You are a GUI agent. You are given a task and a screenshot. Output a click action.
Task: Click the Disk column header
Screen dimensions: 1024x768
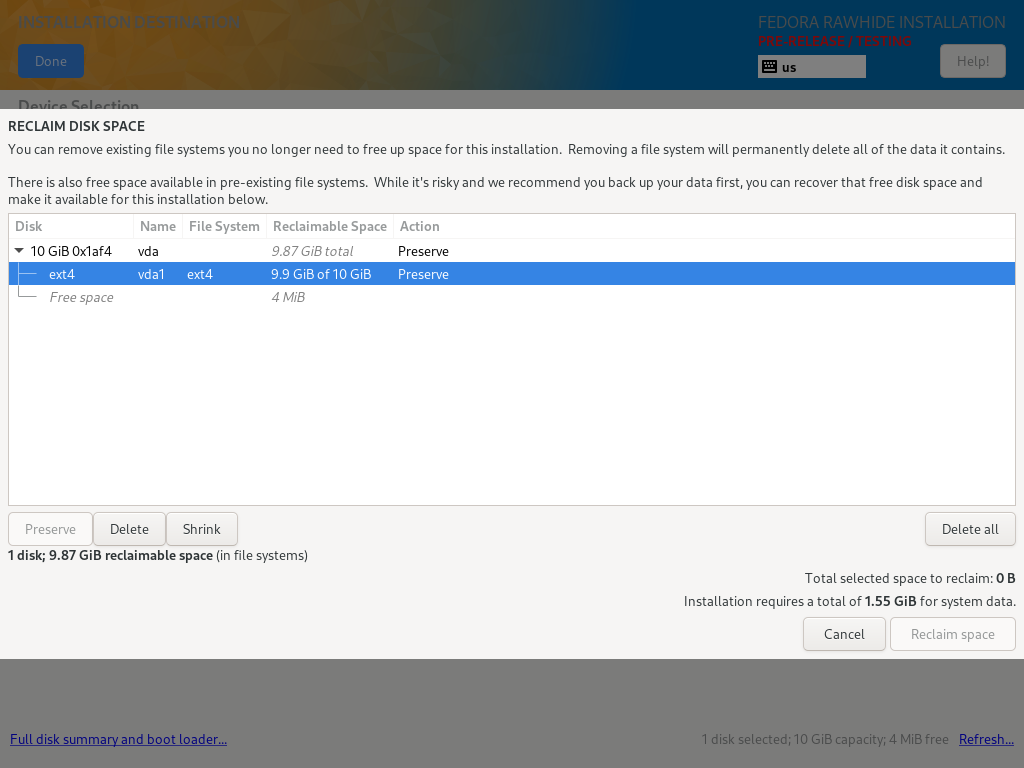pyautogui.click(x=71, y=226)
